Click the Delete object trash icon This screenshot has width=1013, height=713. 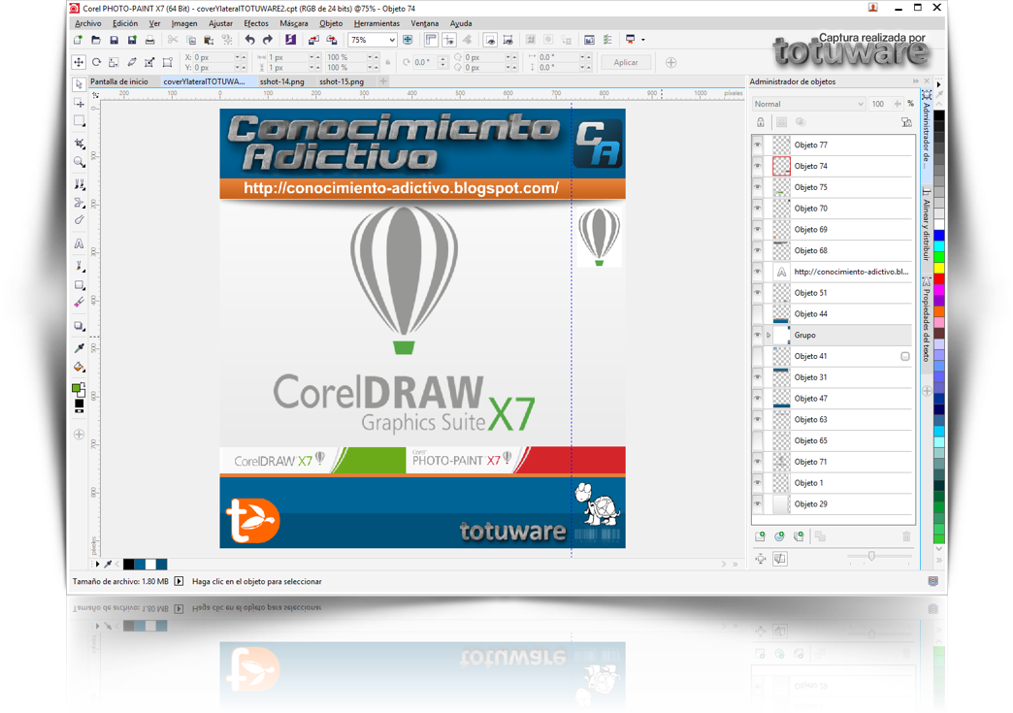(906, 537)
